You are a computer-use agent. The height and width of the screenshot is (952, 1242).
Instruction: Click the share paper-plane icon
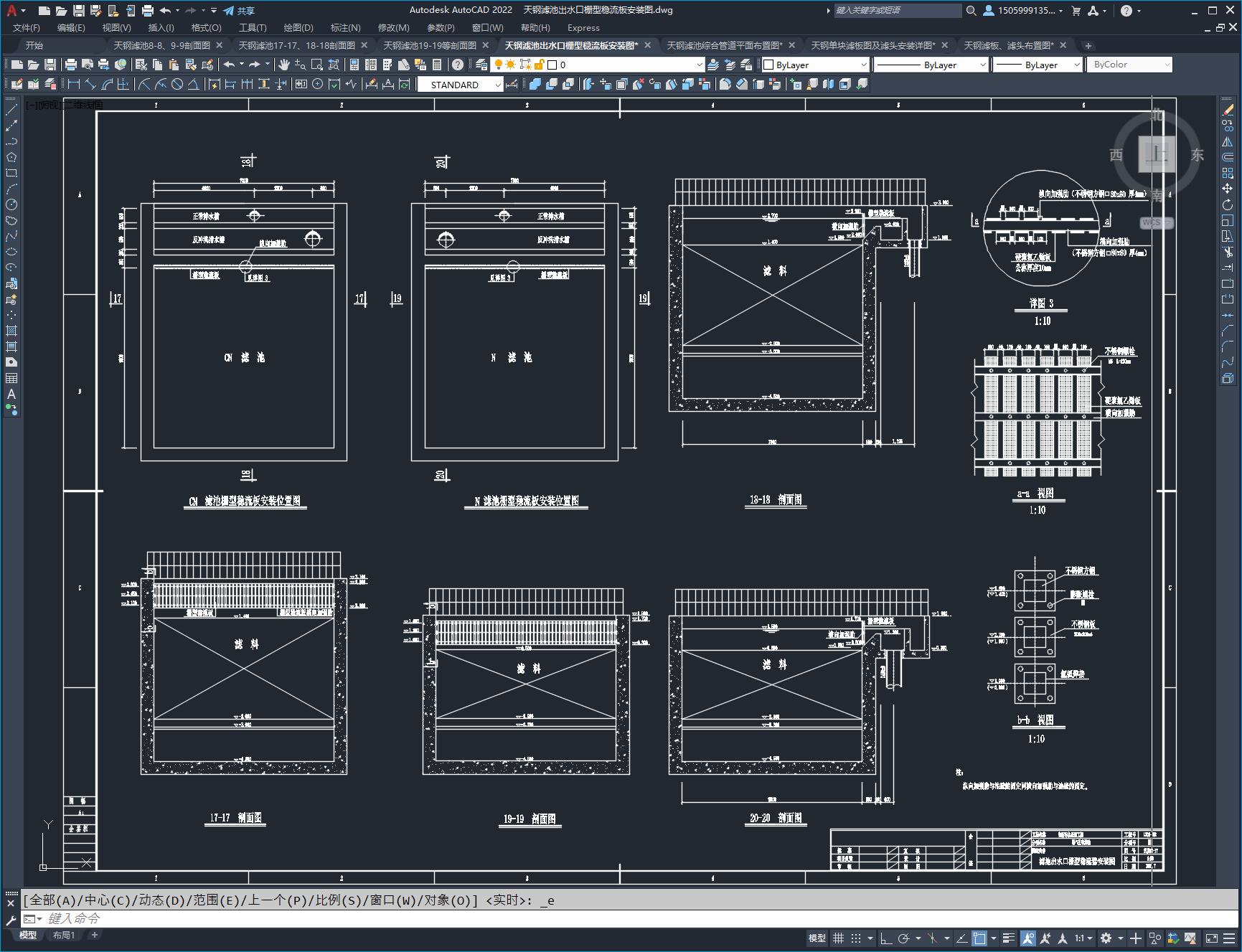point(228,10)
